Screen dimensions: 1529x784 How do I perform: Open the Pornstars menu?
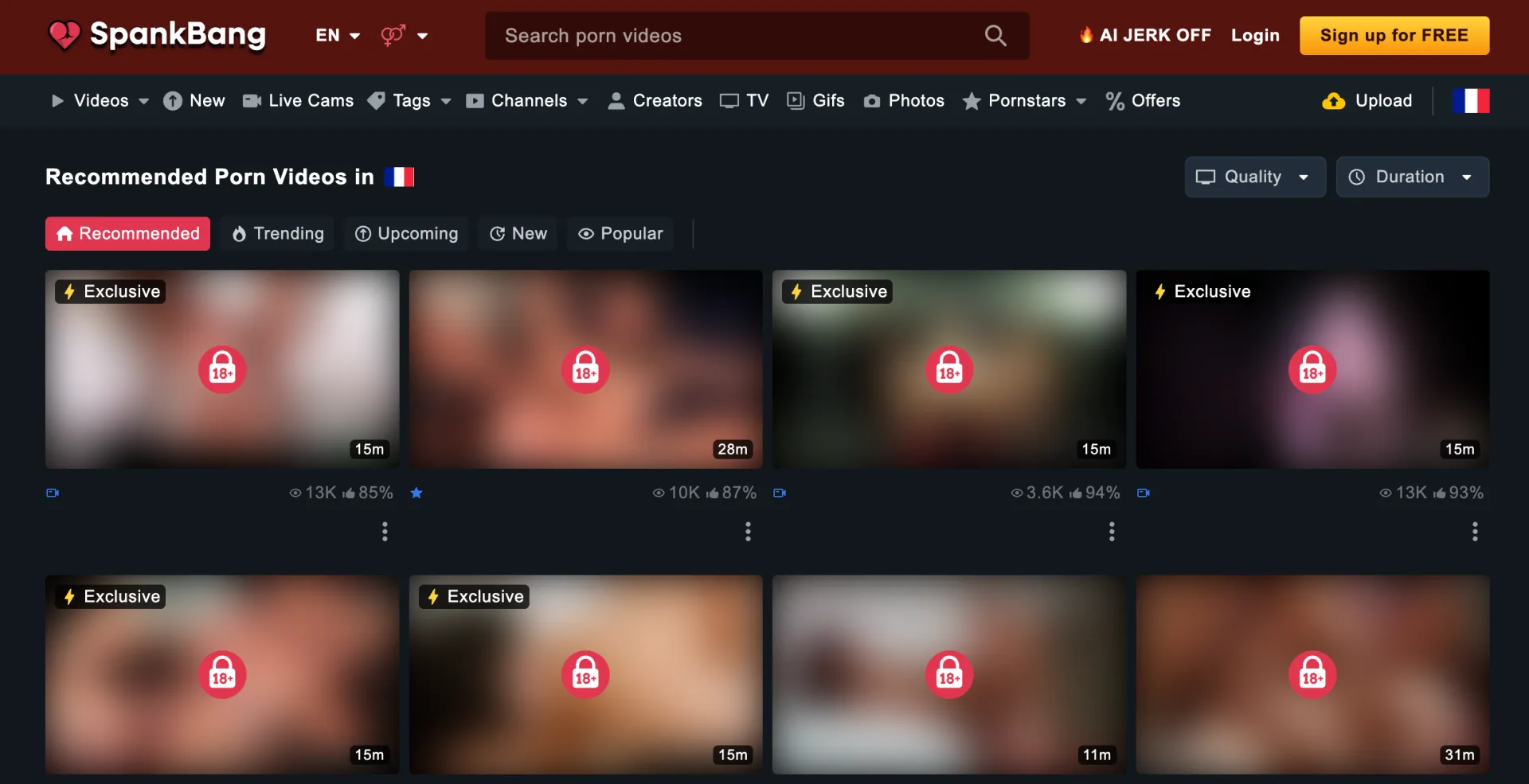click(x=1024, y=101)
